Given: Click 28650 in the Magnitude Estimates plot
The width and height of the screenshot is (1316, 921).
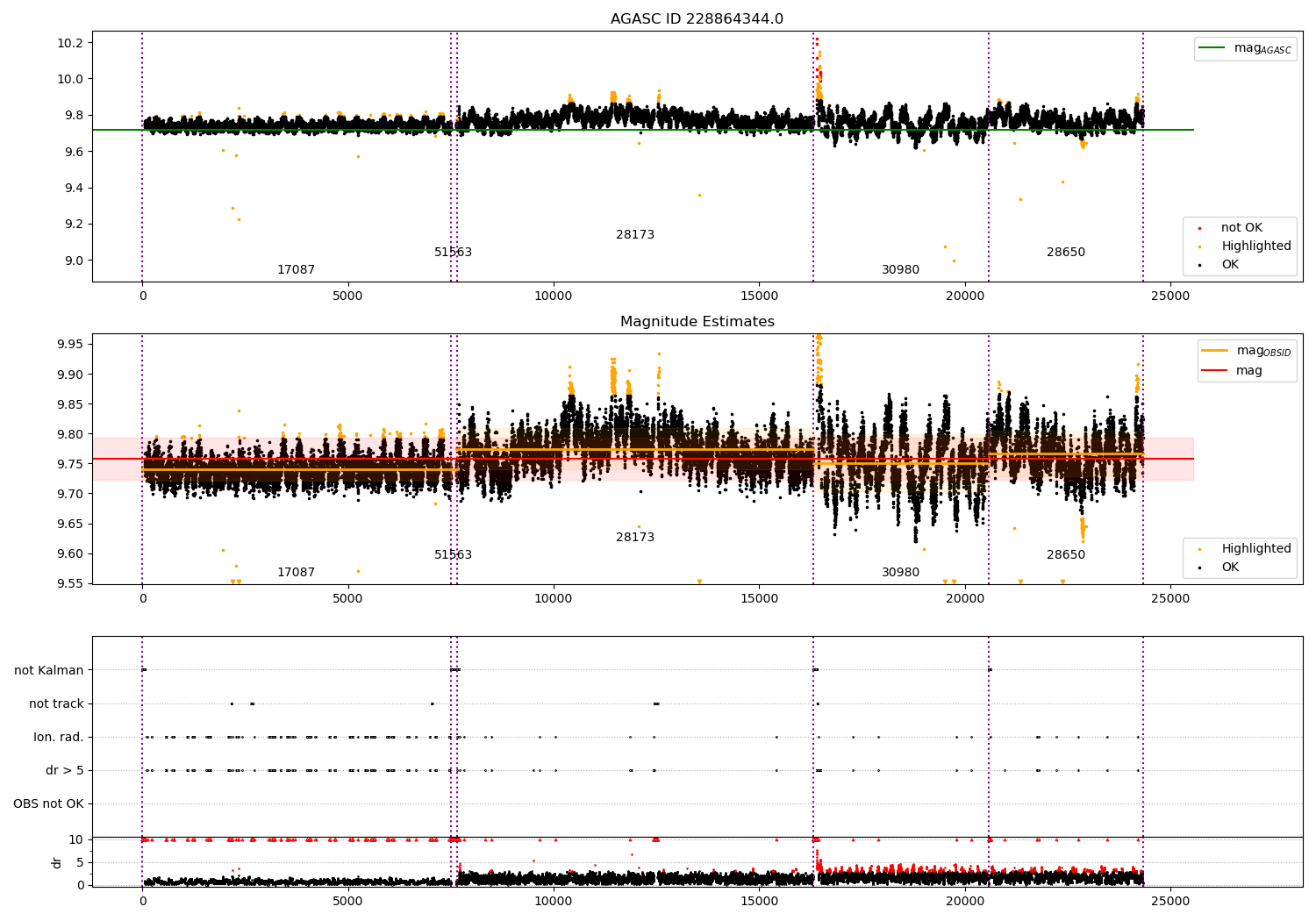Looking at the screenshot, I should point(1066,555).
